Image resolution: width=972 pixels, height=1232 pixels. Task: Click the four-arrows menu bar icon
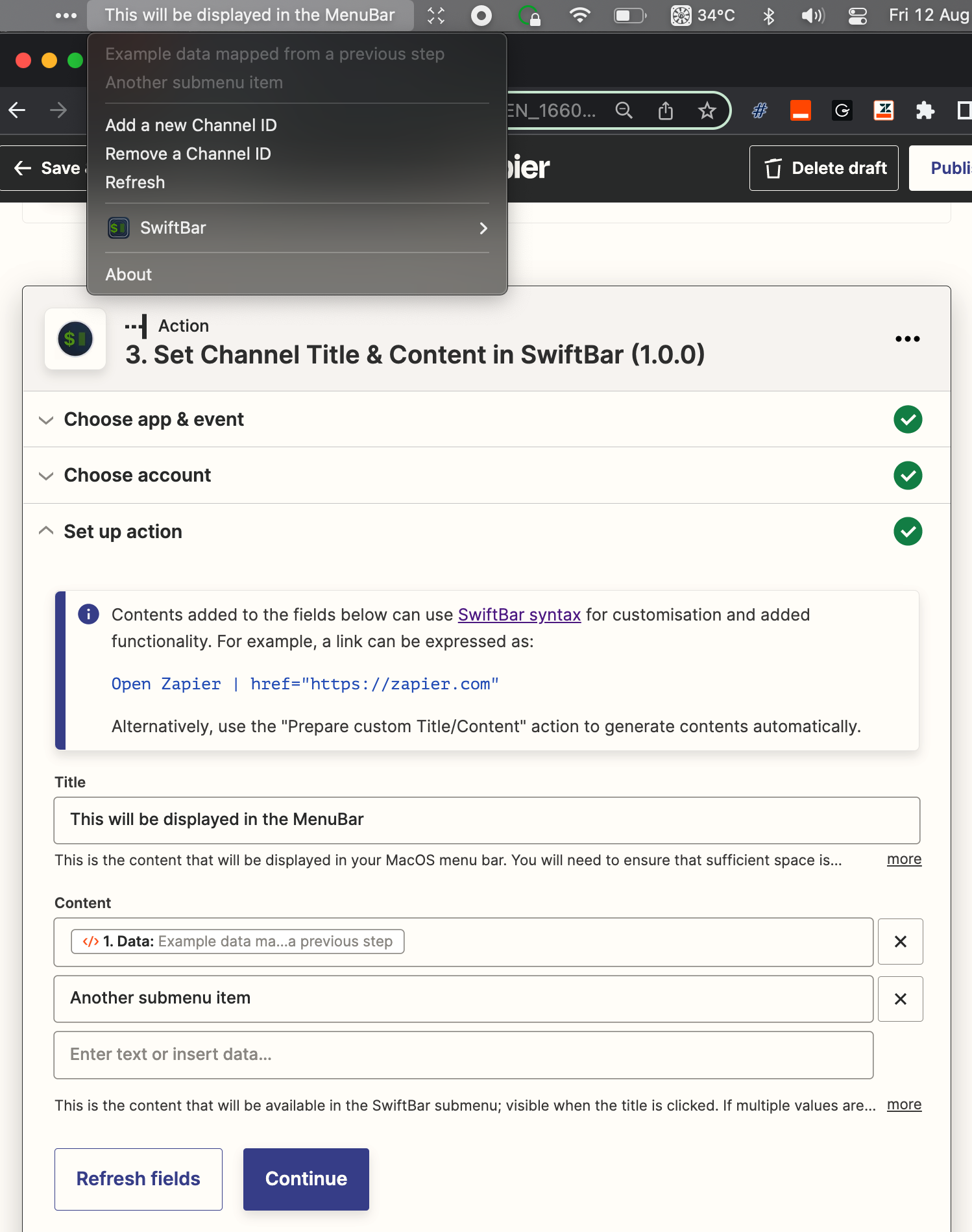coord(437,16)
